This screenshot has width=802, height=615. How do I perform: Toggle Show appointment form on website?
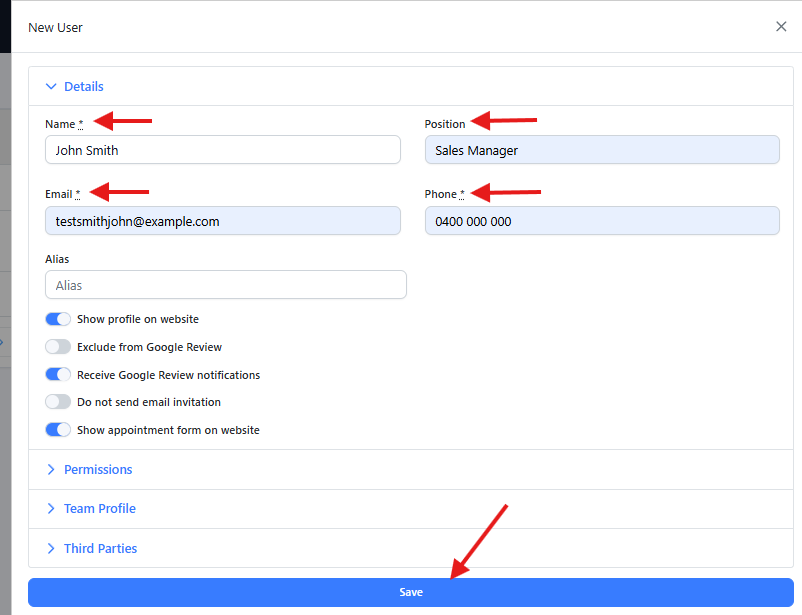(59, 430)
